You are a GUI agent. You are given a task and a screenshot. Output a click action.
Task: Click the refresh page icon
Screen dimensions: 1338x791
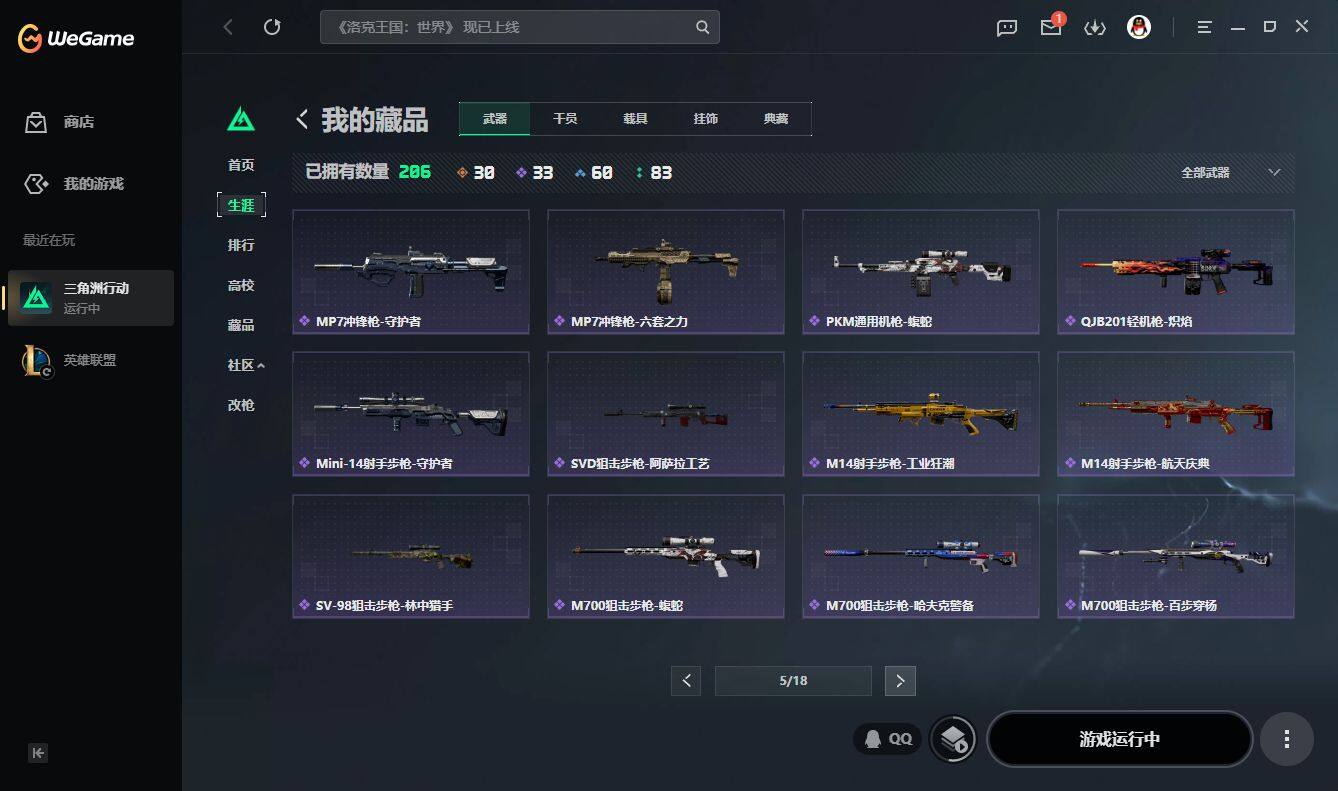coord(272,27)
